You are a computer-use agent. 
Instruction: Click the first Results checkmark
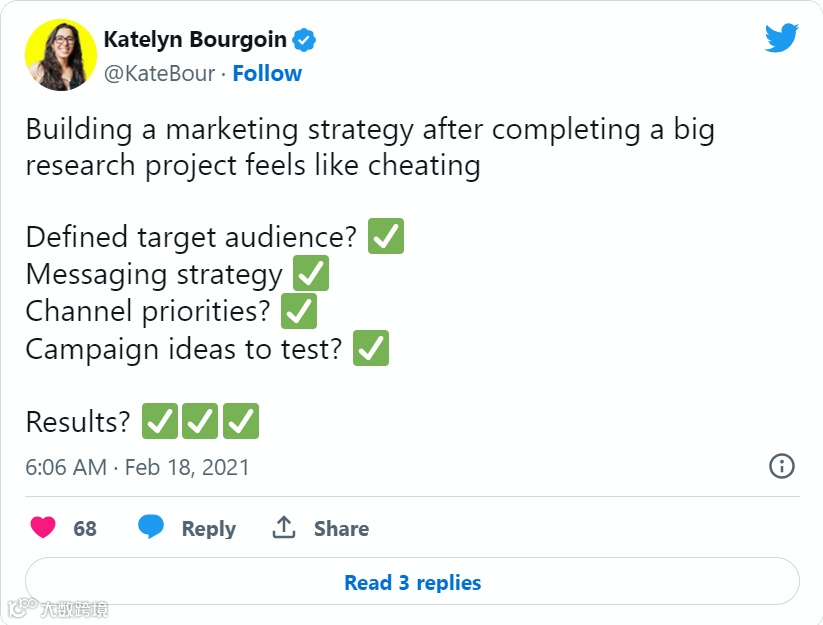coord(160,421)
